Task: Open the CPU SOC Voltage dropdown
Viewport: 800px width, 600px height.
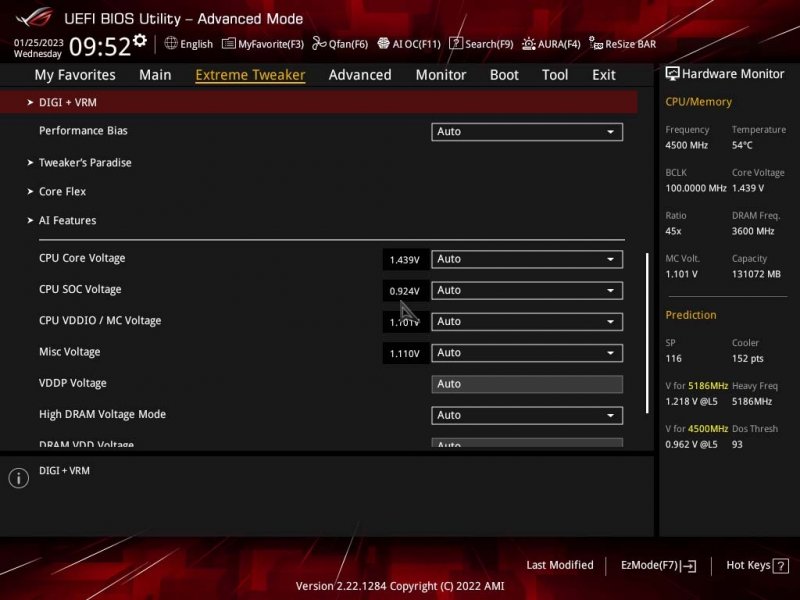Action: [527, 290]
